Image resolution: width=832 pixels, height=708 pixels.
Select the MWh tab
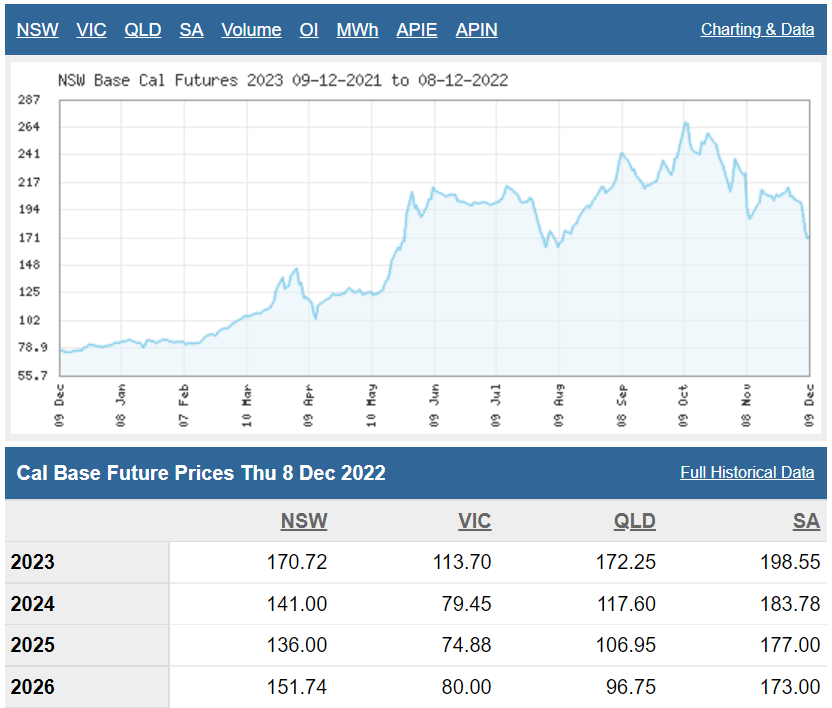tap(357, 30)
